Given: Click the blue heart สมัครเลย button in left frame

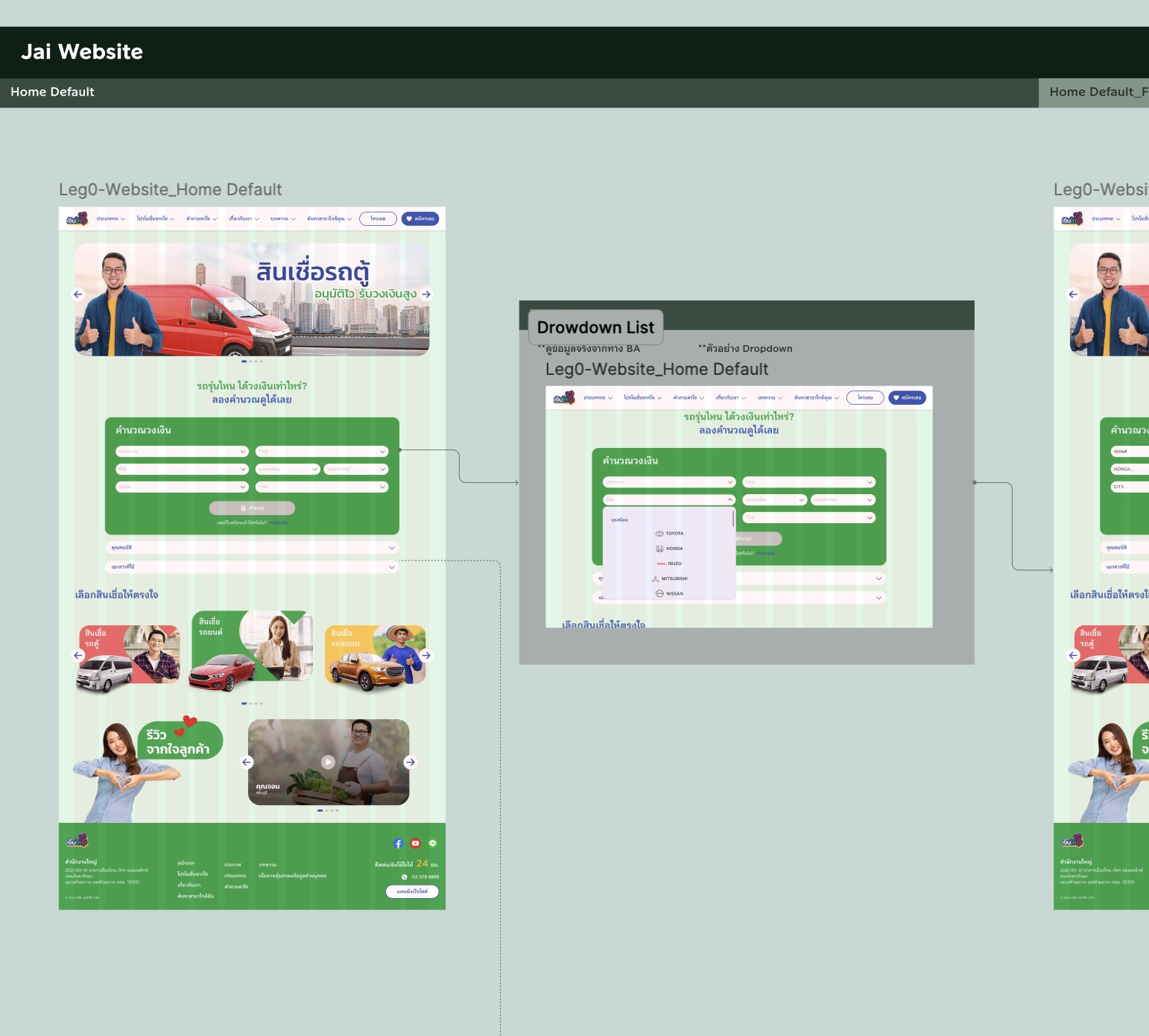Looking at the screenshot, I should click(420, 219).
